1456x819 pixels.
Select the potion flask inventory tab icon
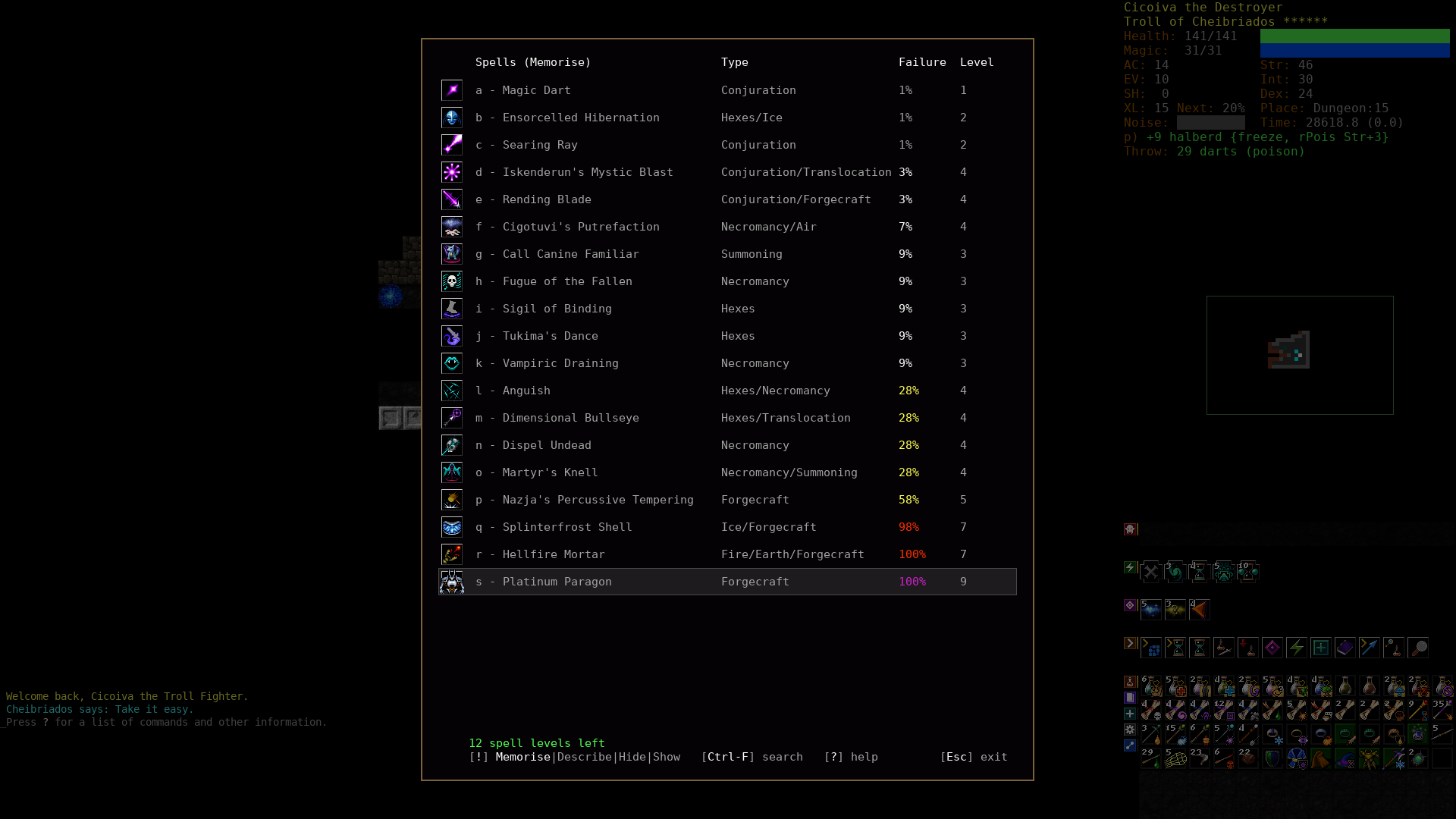coord(1130,682)
